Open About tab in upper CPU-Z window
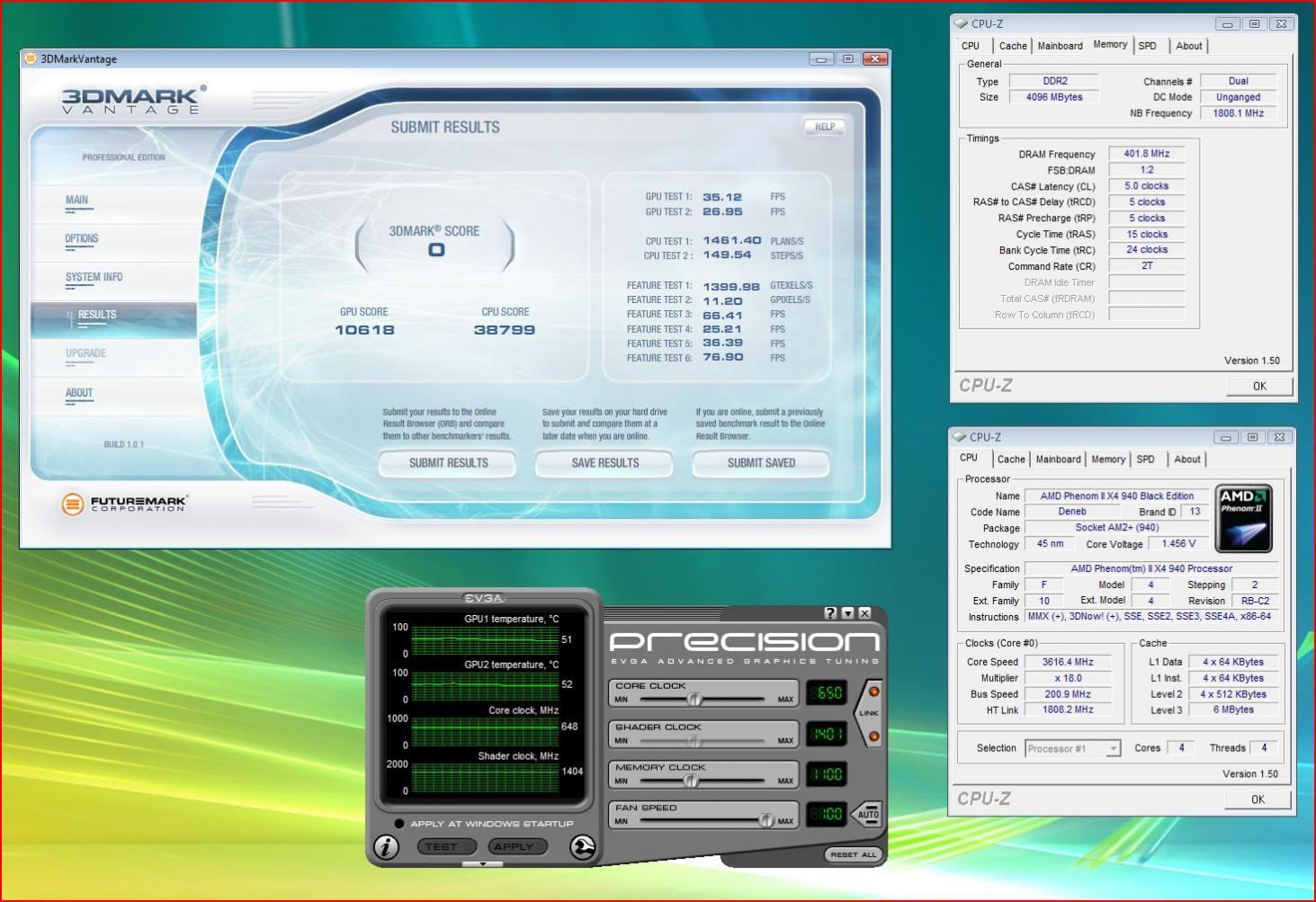1316x902 pixels. pyautogui.click(x=1189, y=46)
